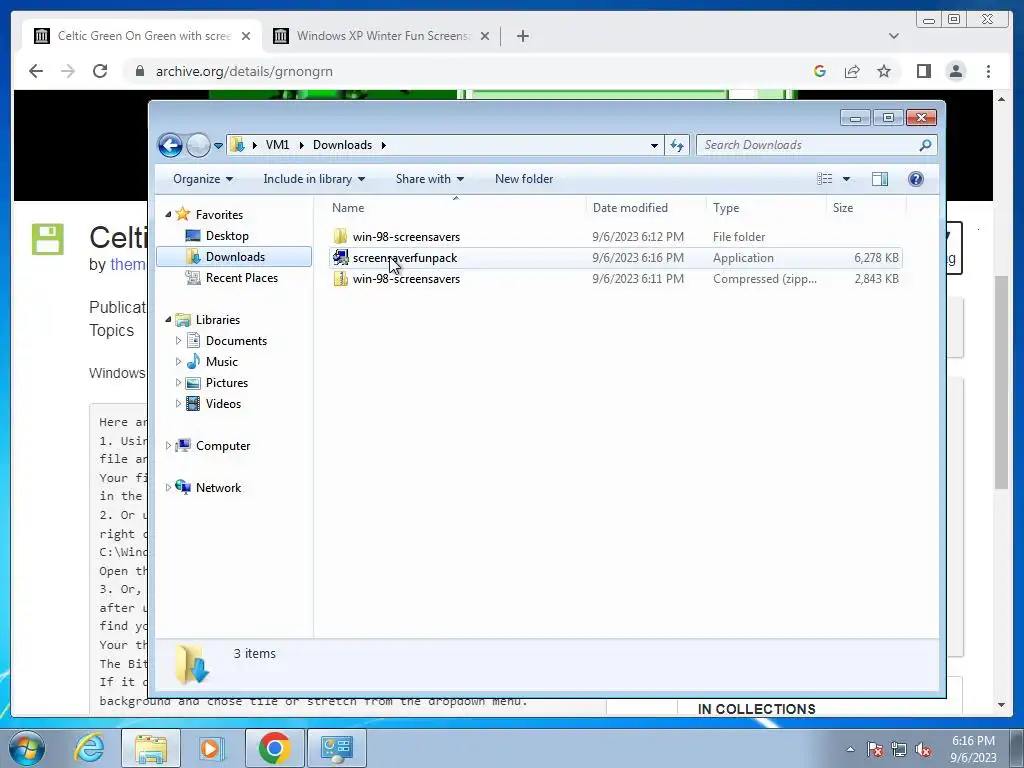1024x768 pixels.
Task: Click Chrome tab search chevron
Action: [x=893, y=36]
